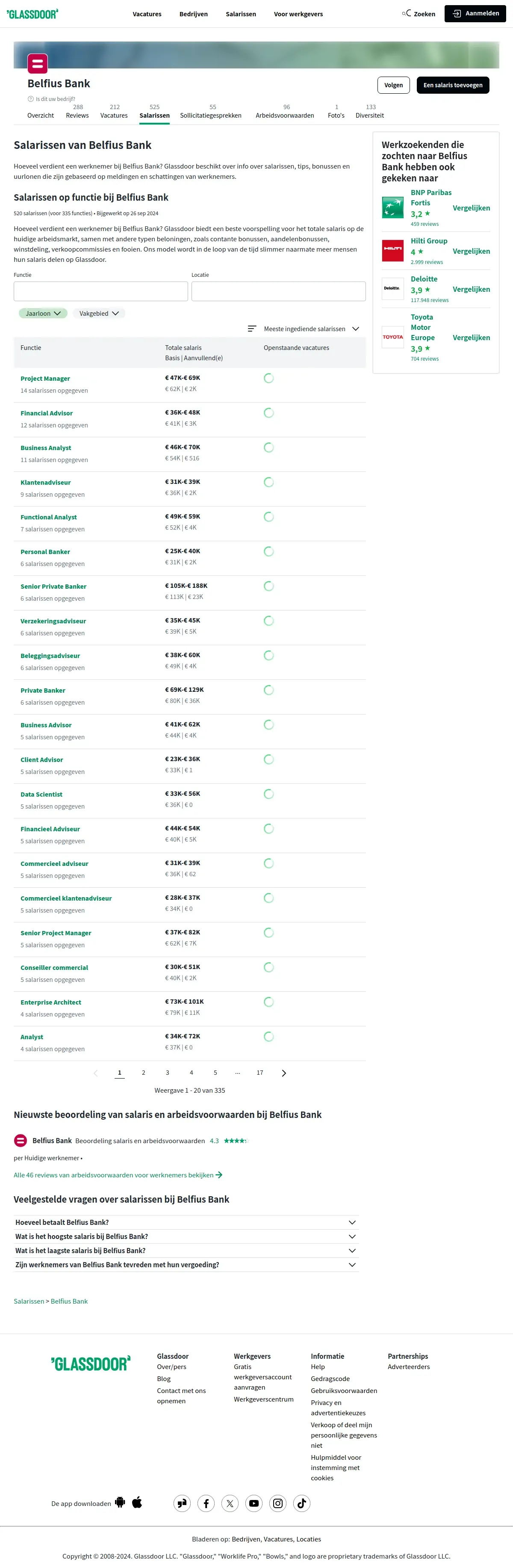
Task: Click the Salarissen breadcrumb link
Action: [29, 1301]
